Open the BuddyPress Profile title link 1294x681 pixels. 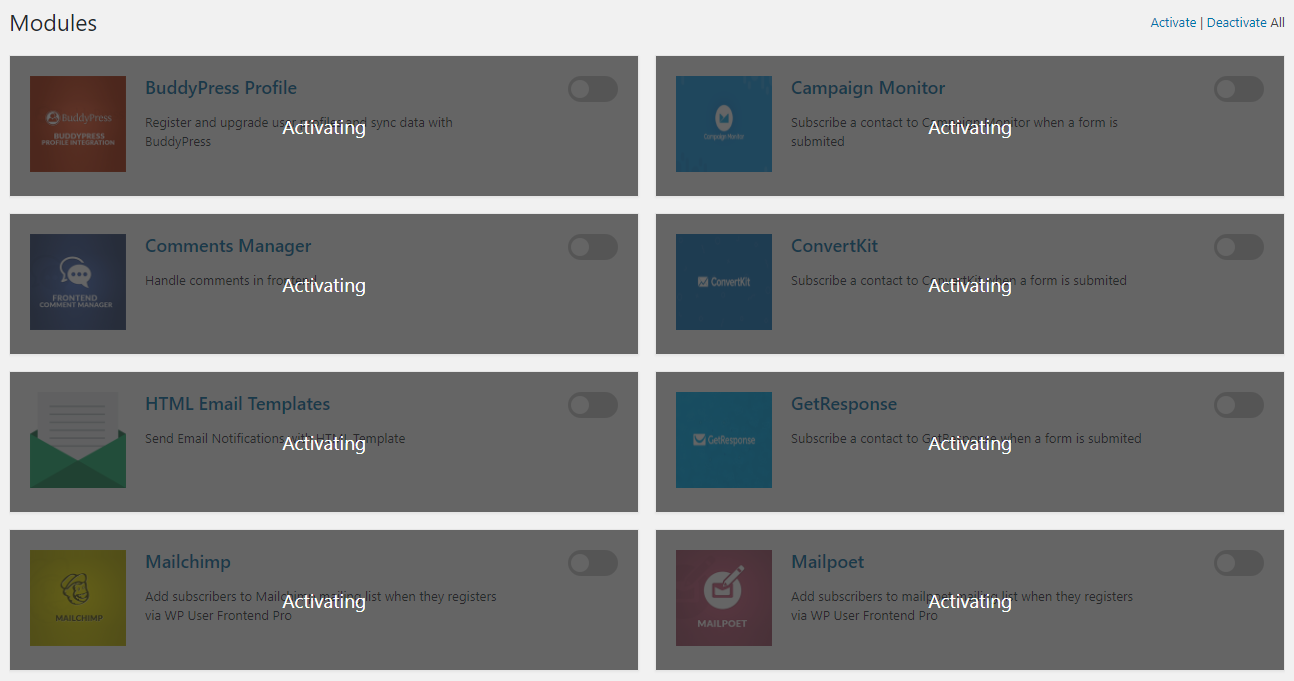point(221,88)
